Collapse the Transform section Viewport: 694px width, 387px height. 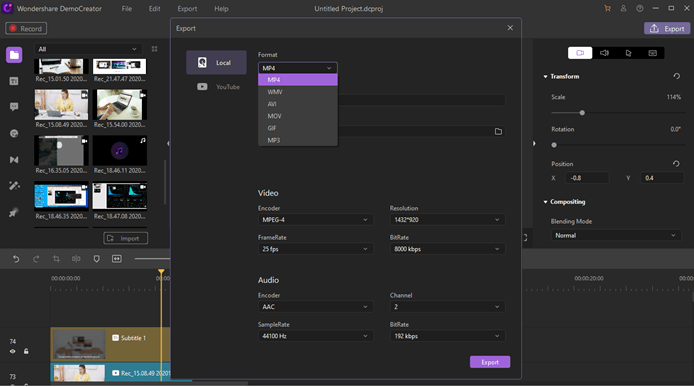click(x=545, y=77)
